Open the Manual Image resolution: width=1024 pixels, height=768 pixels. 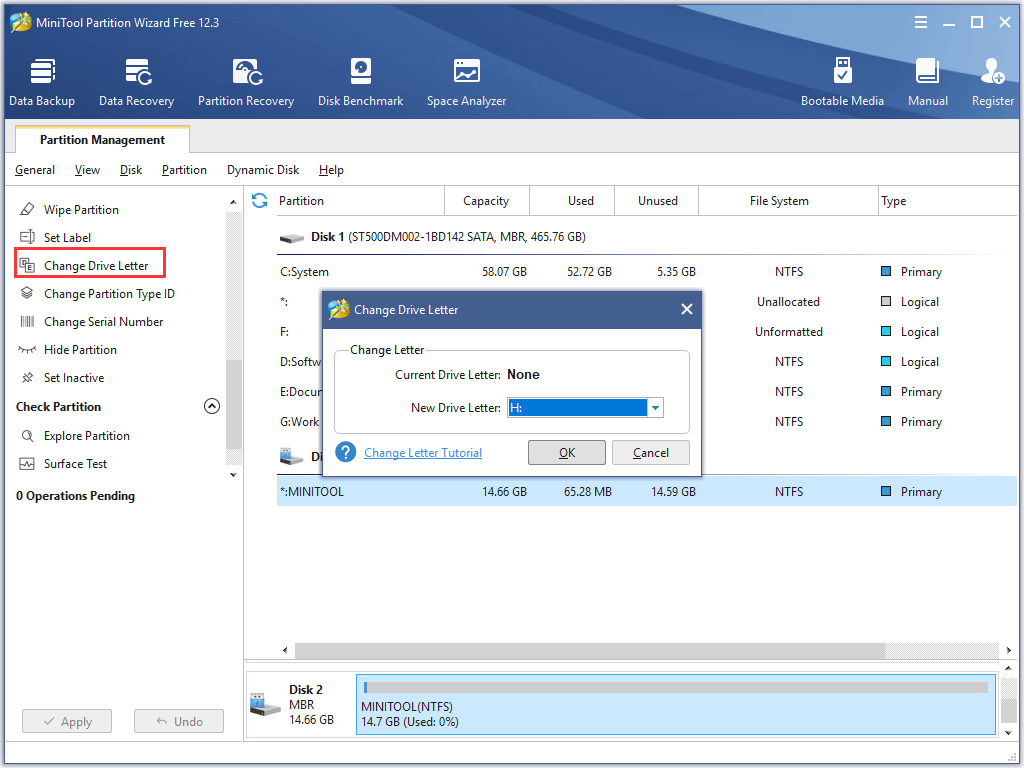point(927,82)
